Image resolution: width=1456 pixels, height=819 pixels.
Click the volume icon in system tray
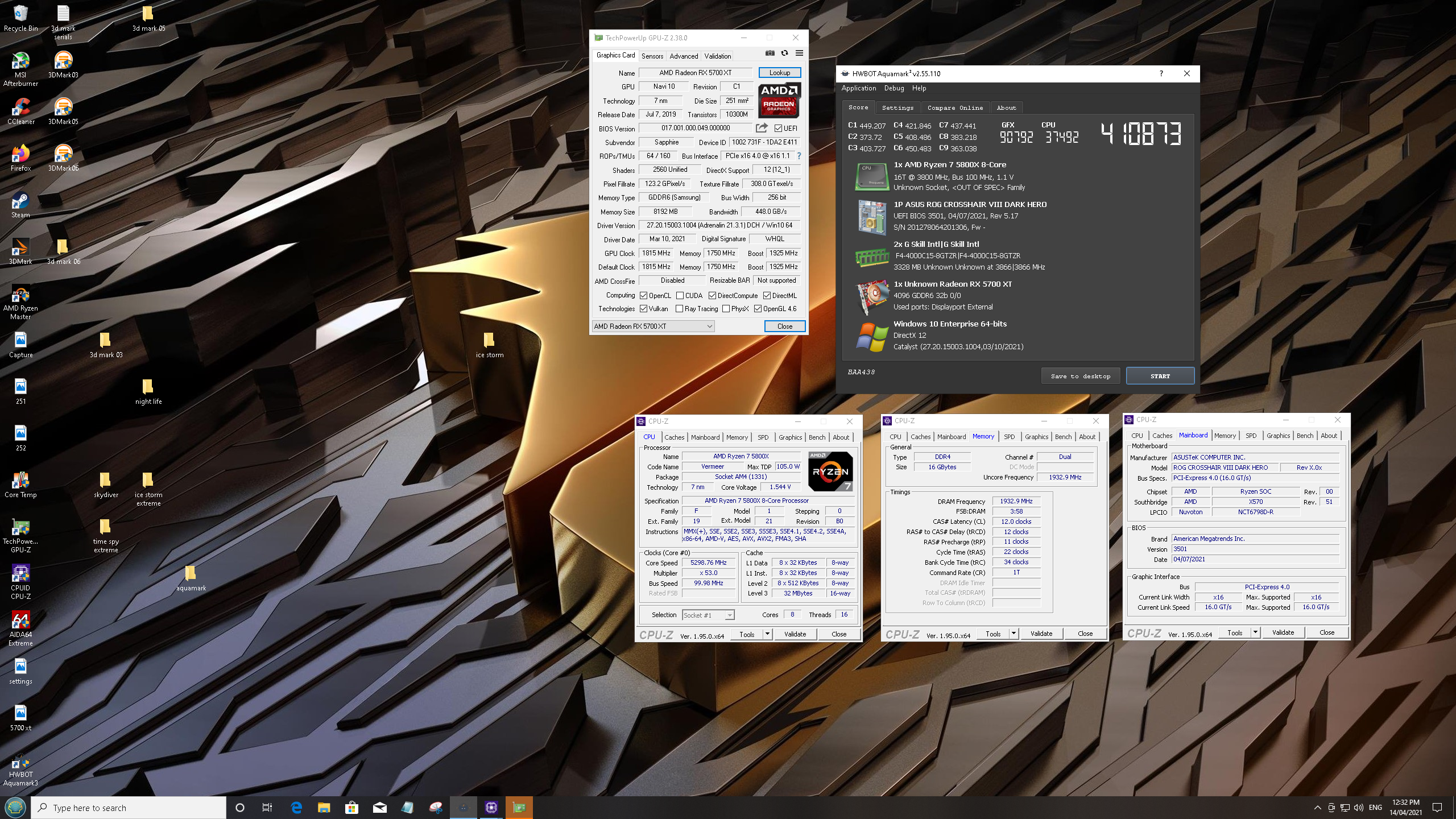click(x=1359, y=808)
